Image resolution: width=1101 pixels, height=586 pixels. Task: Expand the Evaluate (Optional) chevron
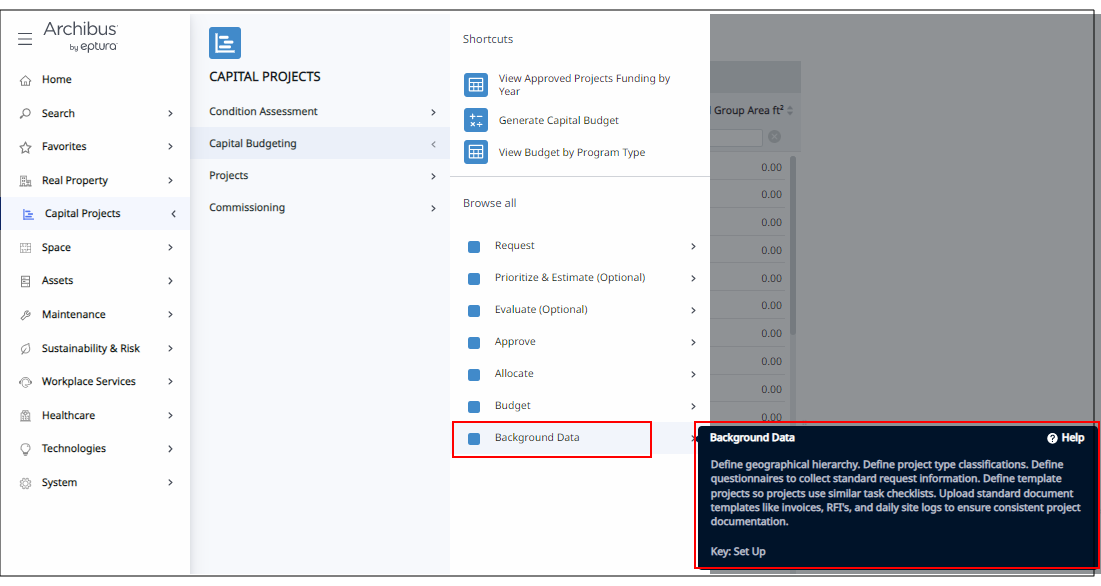[693, 310]
